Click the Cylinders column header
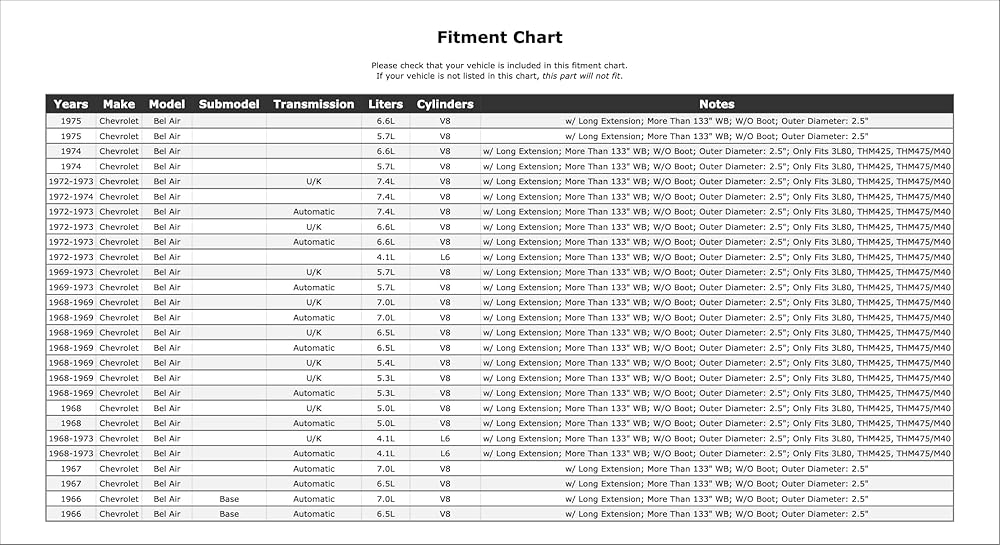The width and height of the screenshot is (1000, 545). pyautogui.click(x=445, y=104)
